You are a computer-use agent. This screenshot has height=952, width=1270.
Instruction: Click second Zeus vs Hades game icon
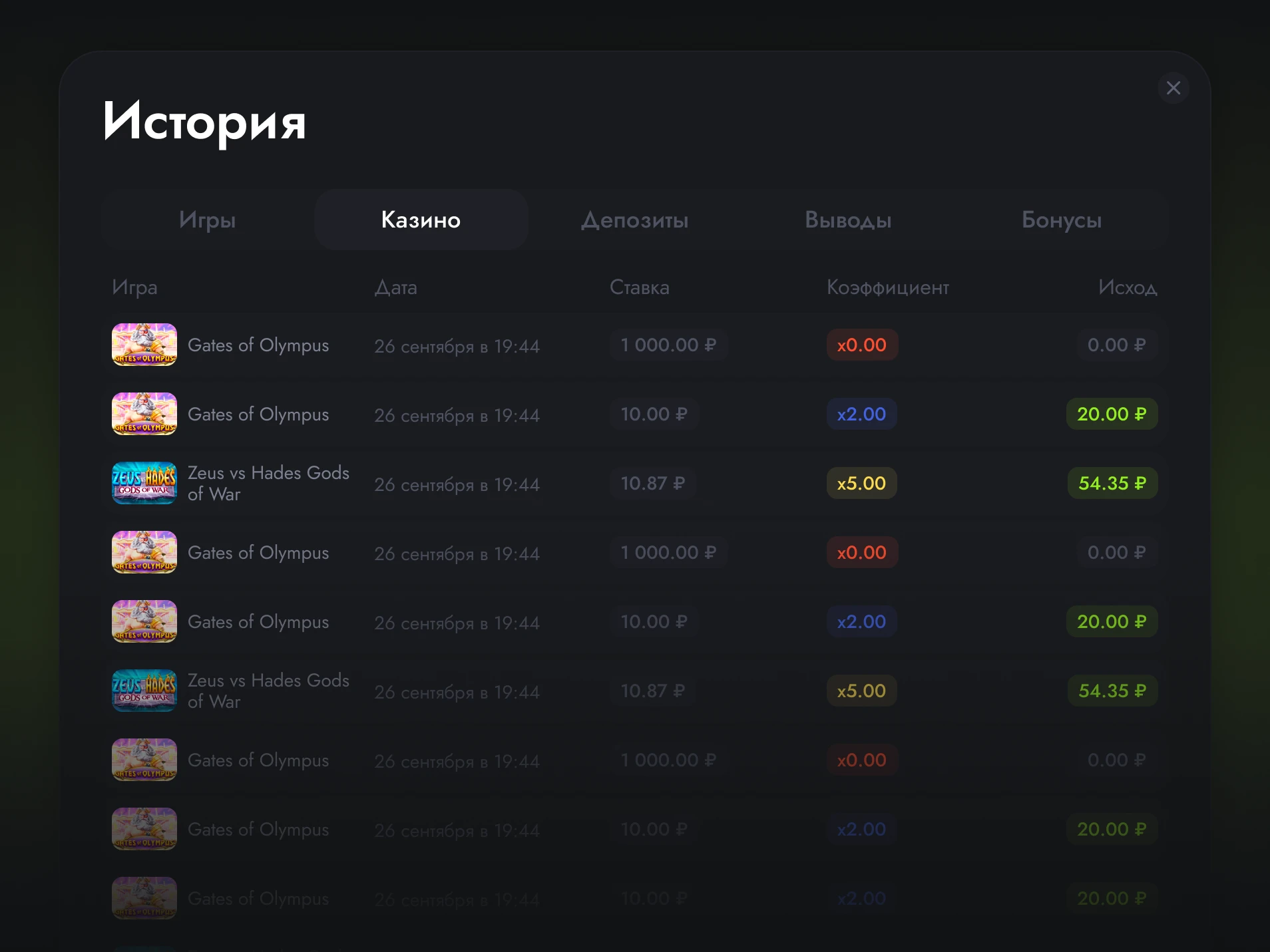(x=144, y=691)
